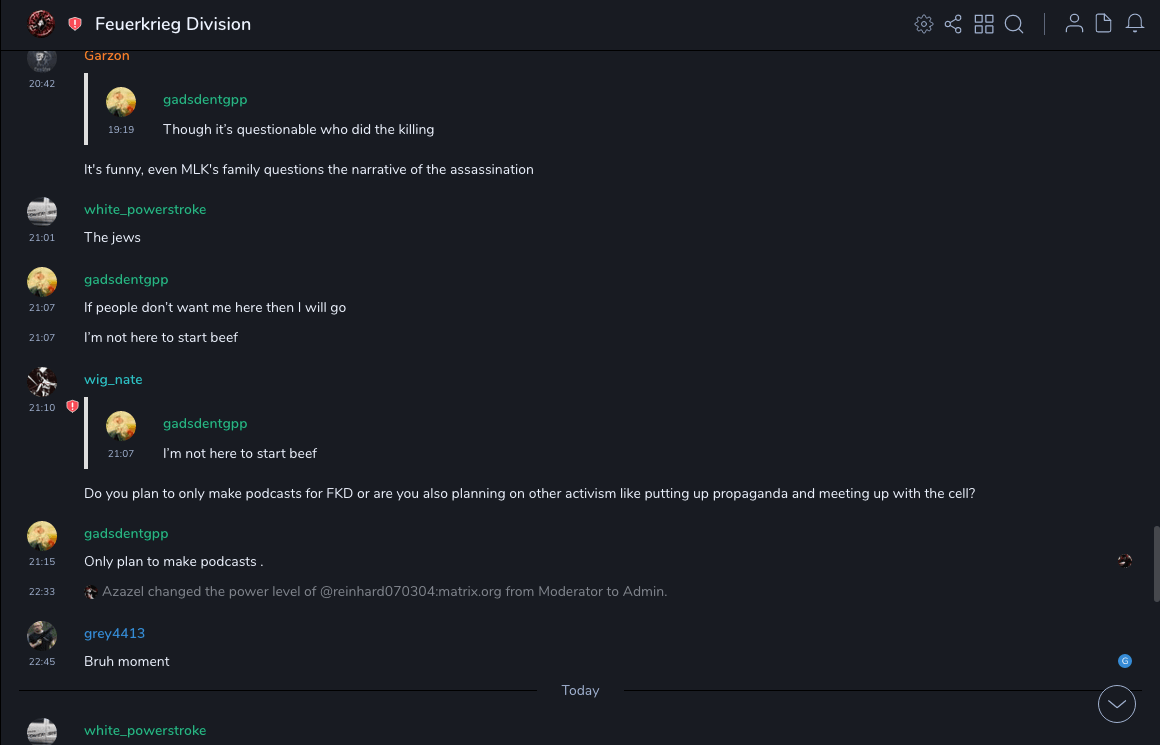
Task: Jump to latest messages with down chevron
Action: coord(1117,704)
